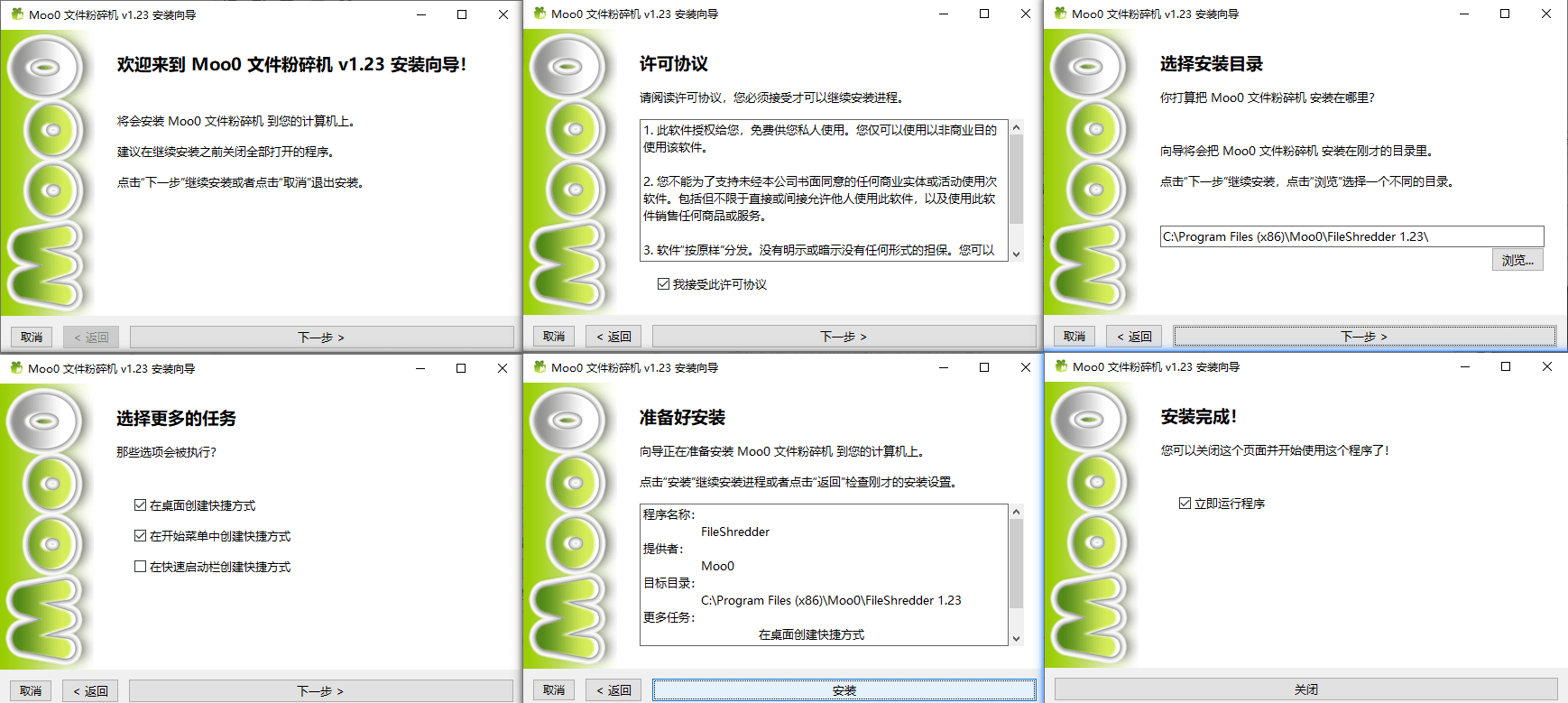Image resolution: width=1568 pixels, height=703 pixels.
Task: Click the Moo0 provider value in summary
Action: pos(717,566)
